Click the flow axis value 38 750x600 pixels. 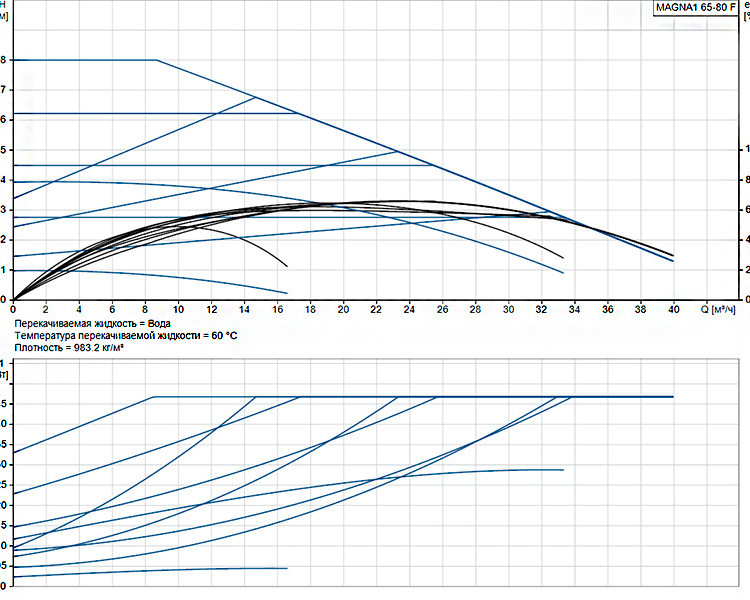coord(640,310)
